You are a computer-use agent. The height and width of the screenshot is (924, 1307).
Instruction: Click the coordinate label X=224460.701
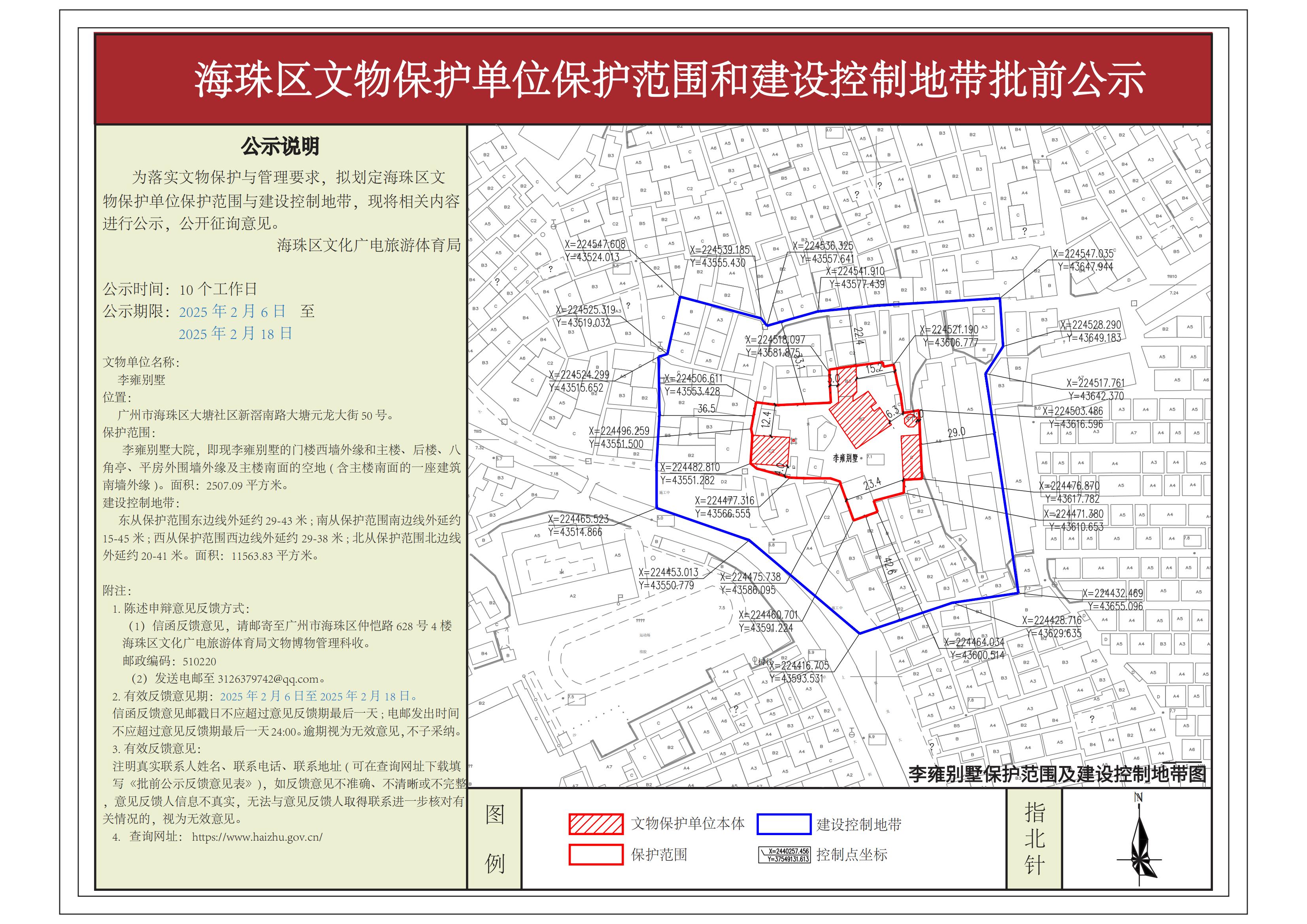pyautogui.click(x=768, y=615)
